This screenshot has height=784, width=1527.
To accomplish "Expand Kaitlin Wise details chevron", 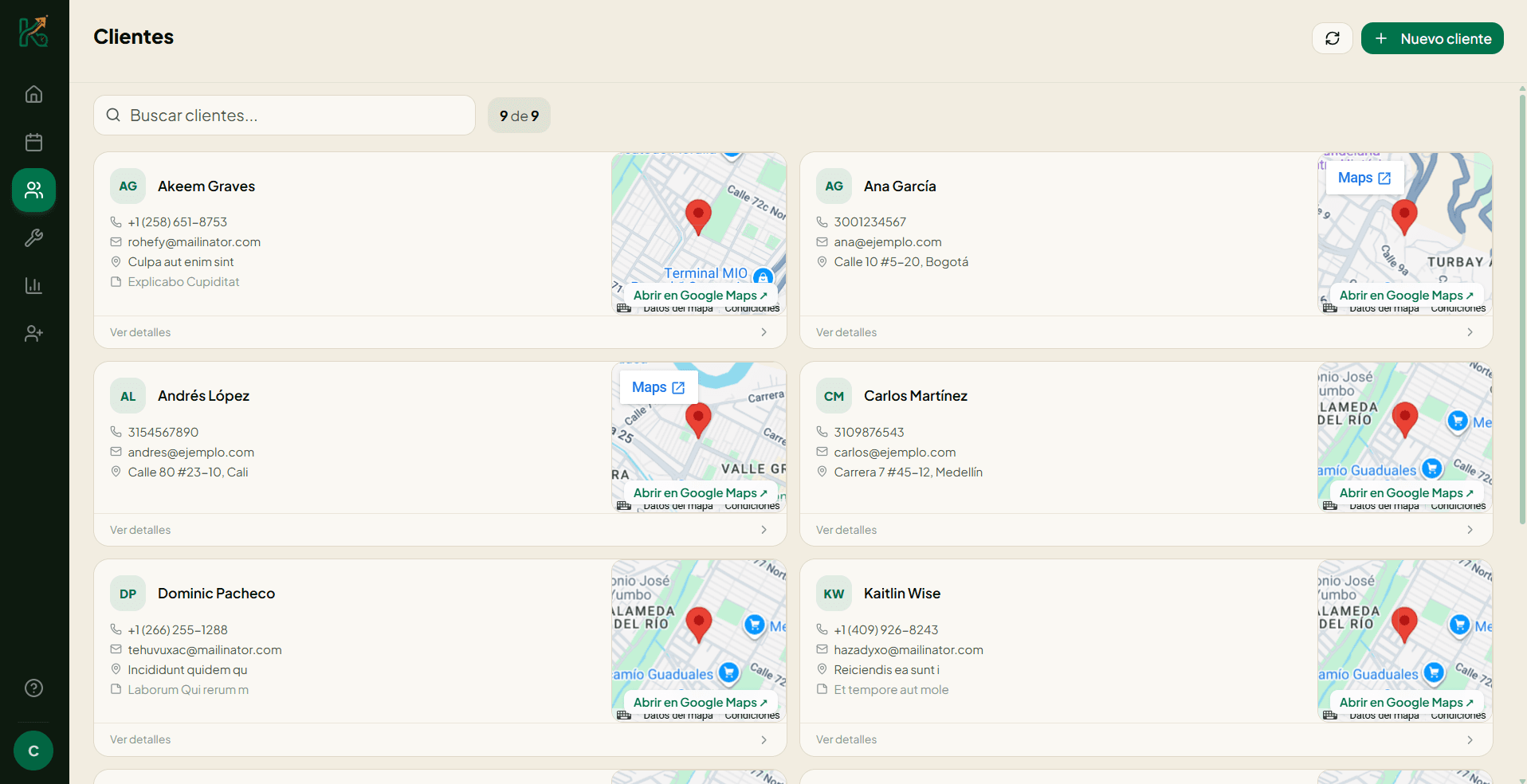I will coord(1470,739).
